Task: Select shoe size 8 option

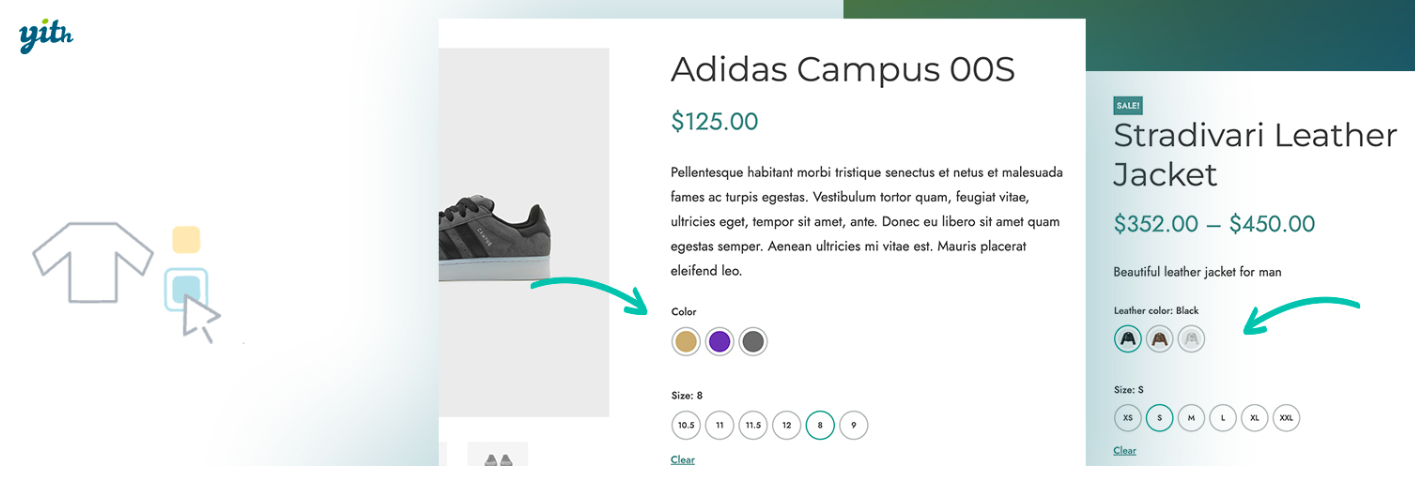Action: pyautogui.click(x=820, y=425)
